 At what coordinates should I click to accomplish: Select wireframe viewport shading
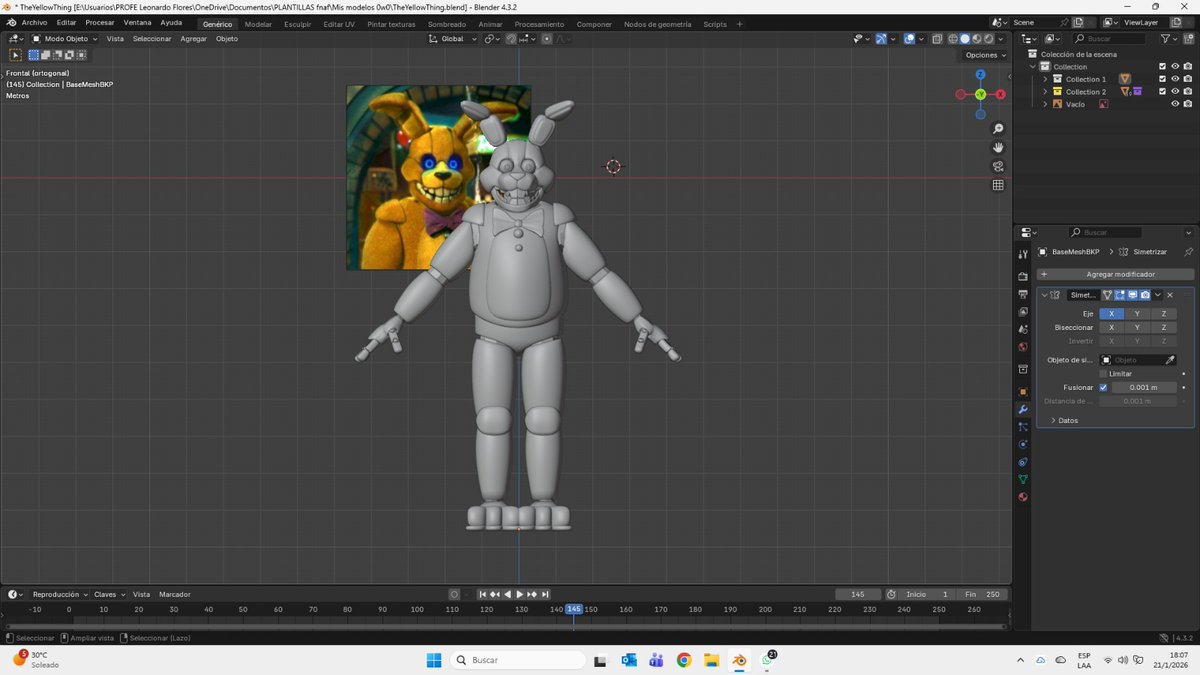pos(952,39)
